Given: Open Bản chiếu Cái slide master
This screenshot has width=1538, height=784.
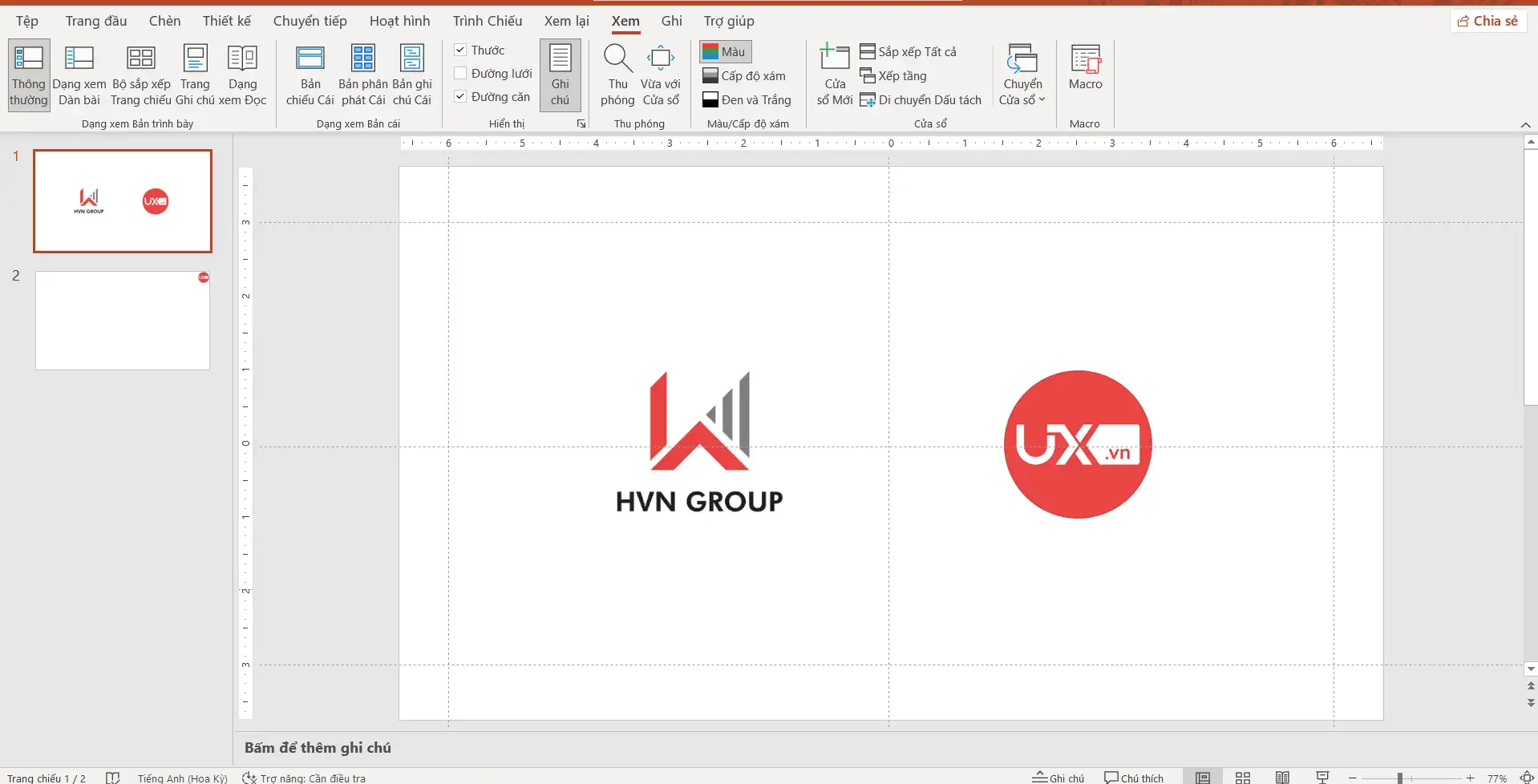Looking at the screenshot, I should 310,75.
